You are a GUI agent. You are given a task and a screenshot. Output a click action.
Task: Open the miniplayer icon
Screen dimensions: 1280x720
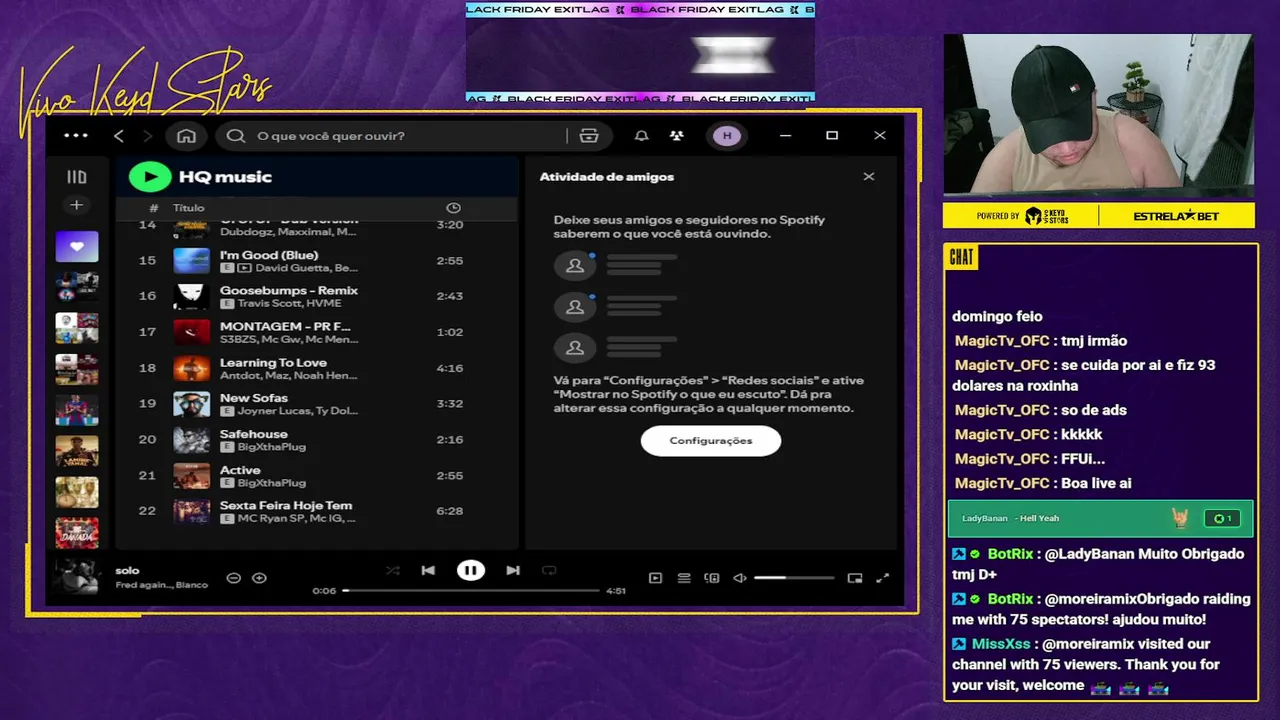[855, 578]
